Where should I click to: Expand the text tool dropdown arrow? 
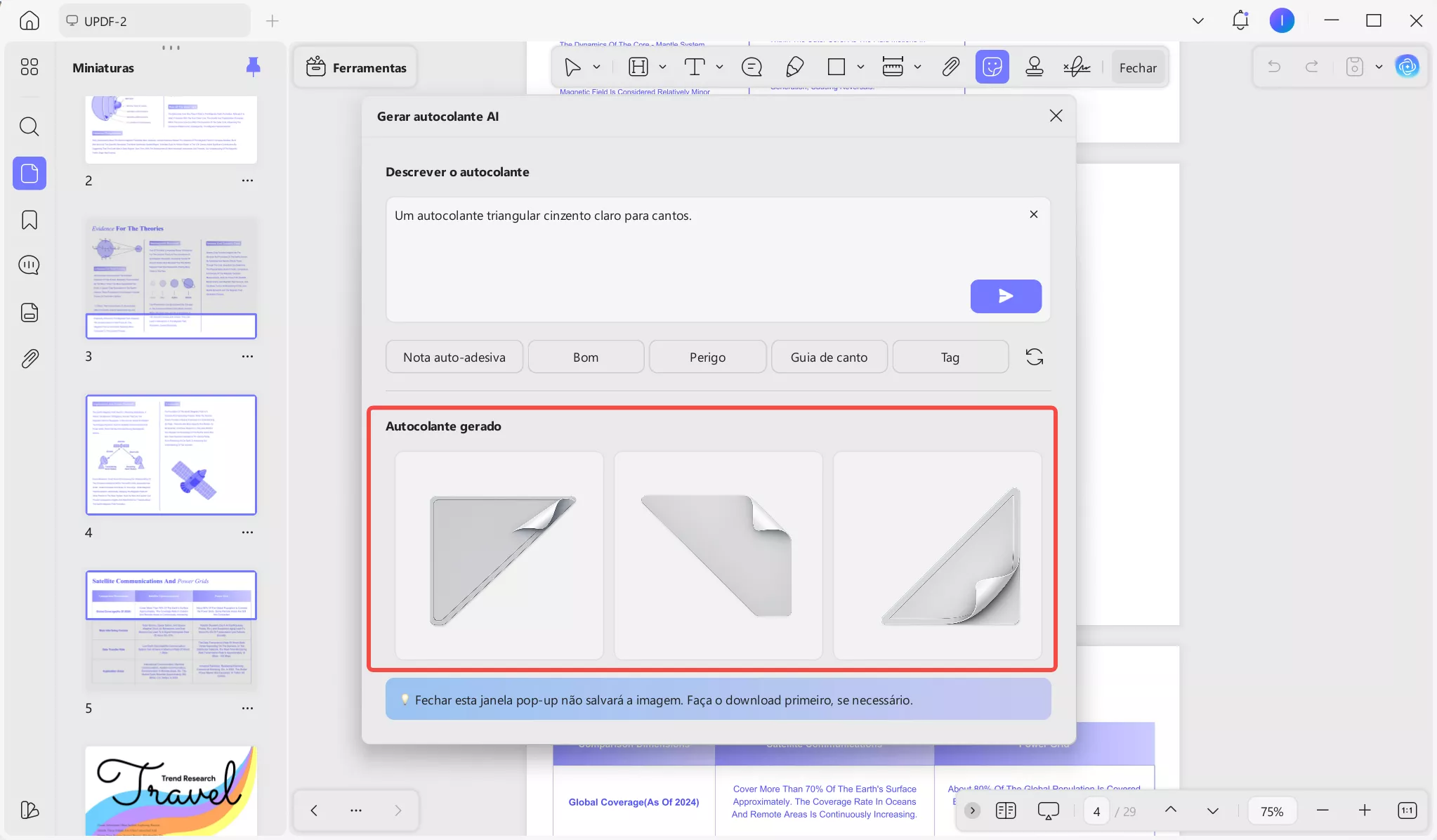coord(719,67)
